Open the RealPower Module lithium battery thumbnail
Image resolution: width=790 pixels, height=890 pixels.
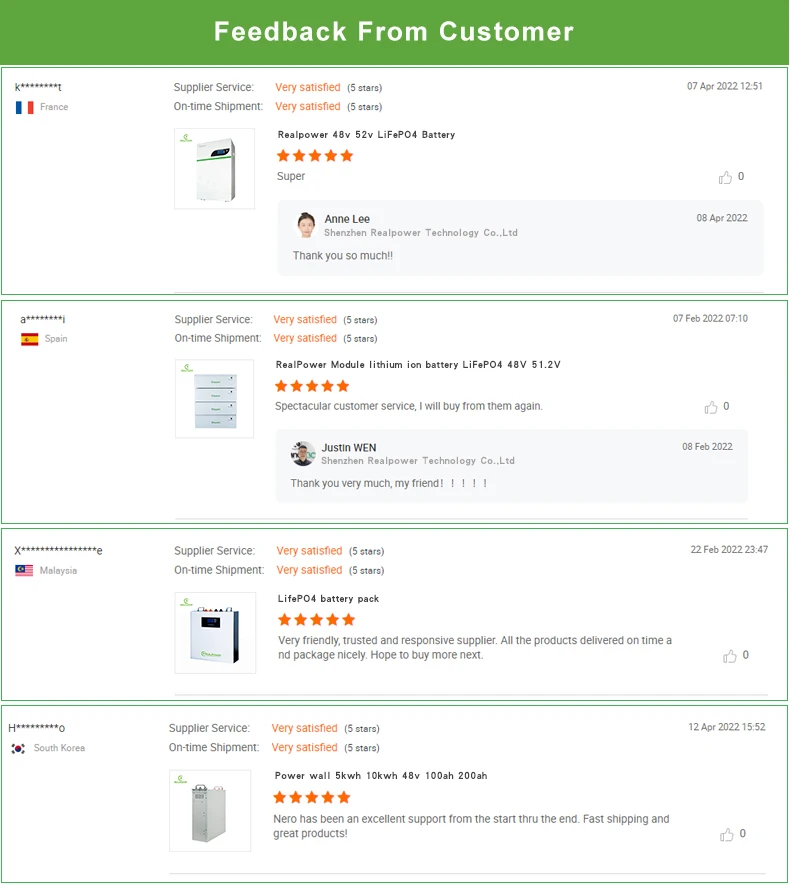[x=215, y=398]
